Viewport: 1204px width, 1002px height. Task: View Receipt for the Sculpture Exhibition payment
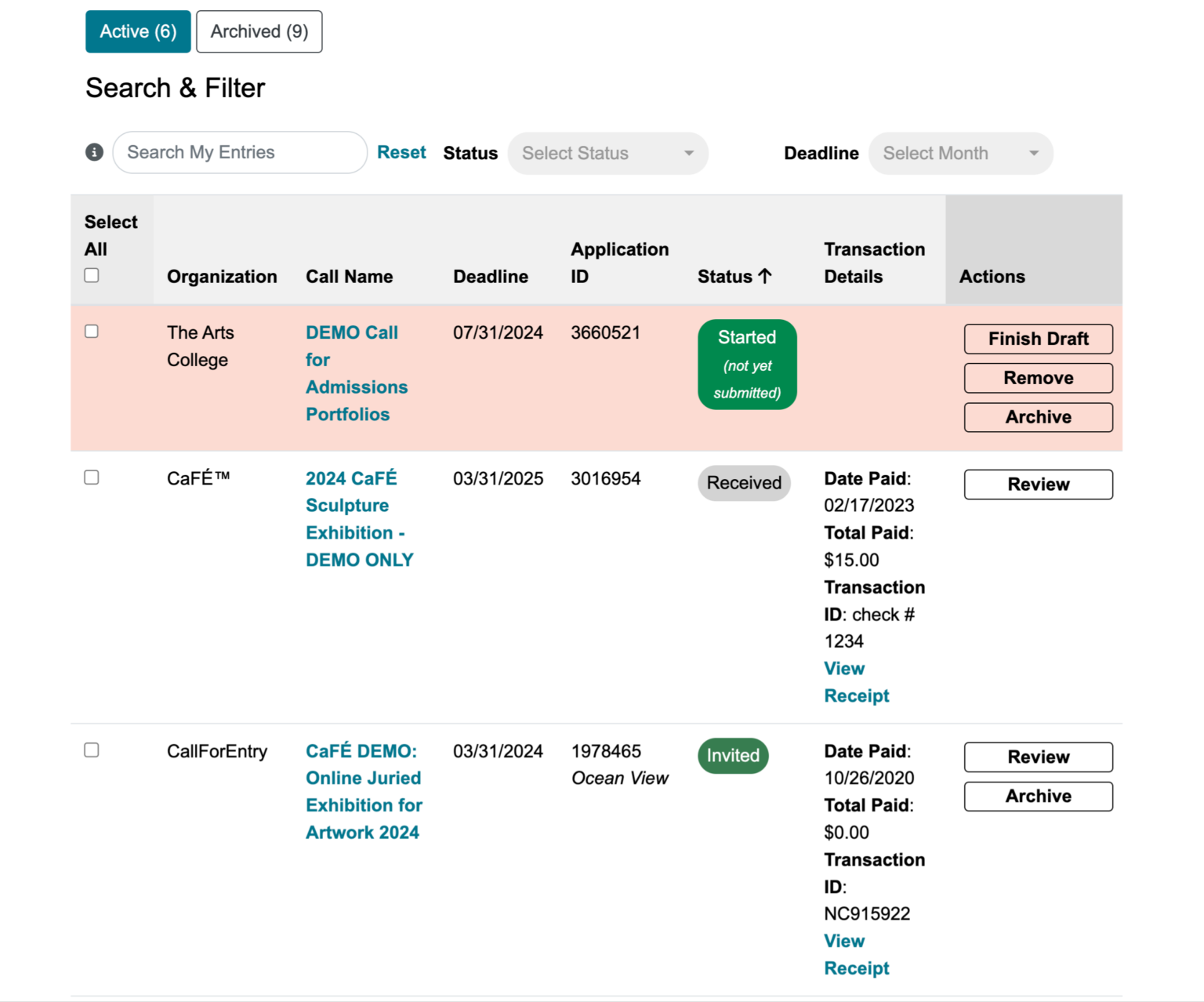click(x=856, y=681)
